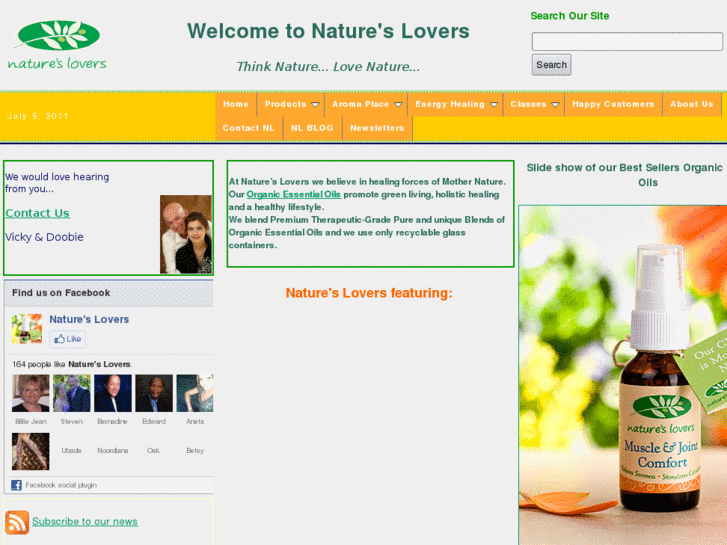This screenshot has width=727, height=545.
Task: Click the Like button for Nature's Lovers
Action: (x=68, y=339)
